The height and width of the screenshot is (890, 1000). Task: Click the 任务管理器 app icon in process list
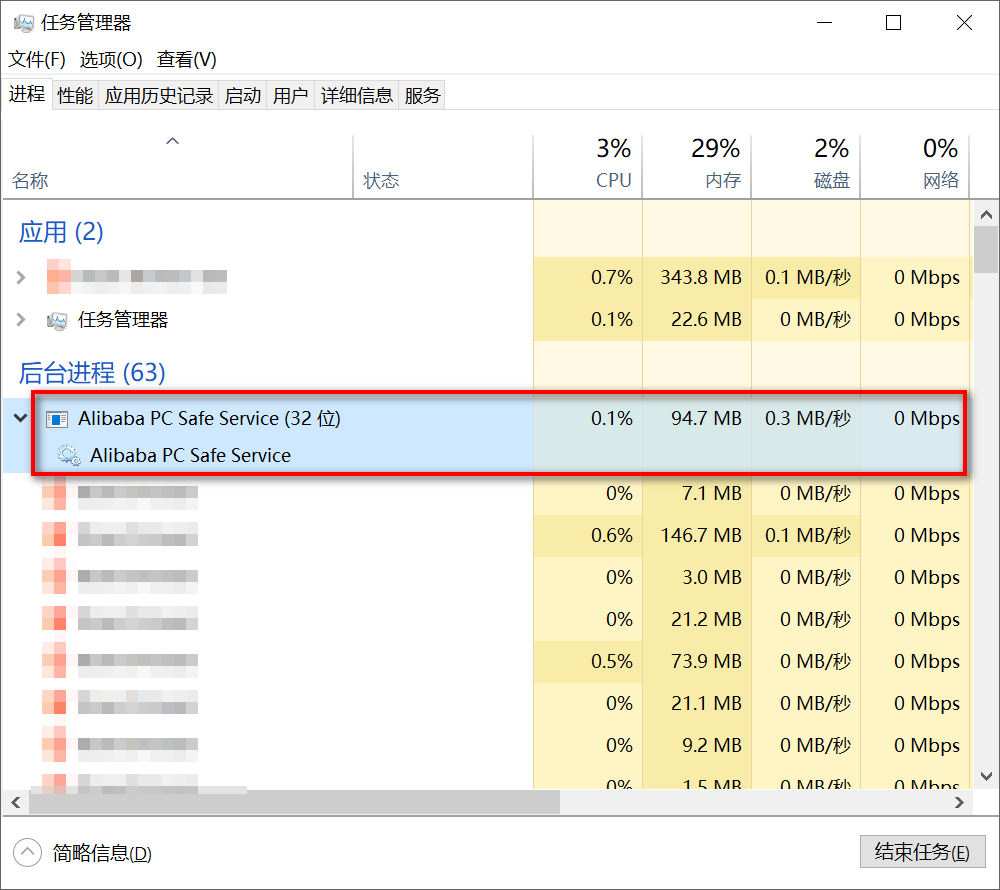coord(57,320)
